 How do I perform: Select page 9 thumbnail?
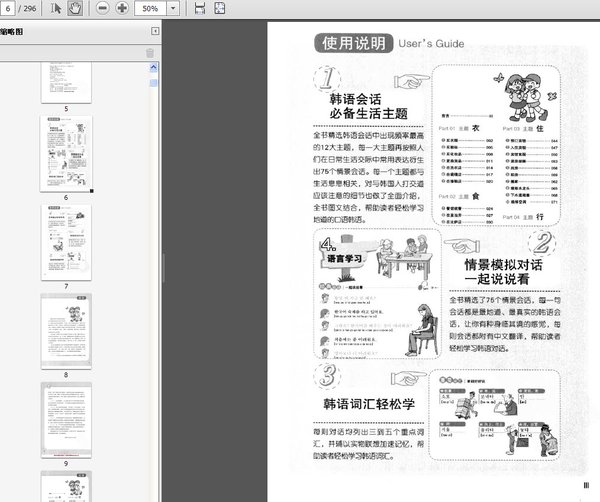click(x=66, y=420)
